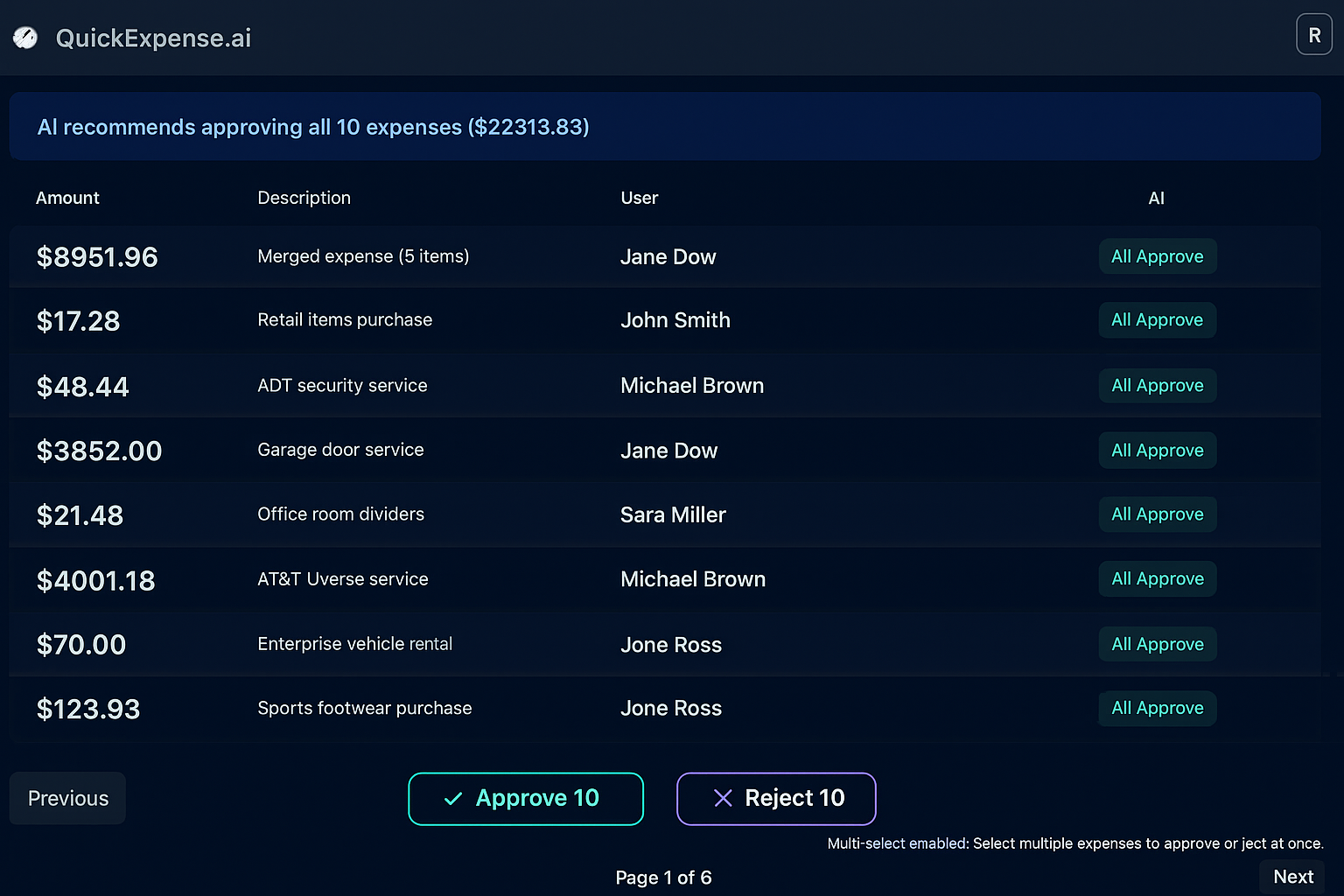Approve Jone Ross's Enterprise vehicle rental
1344x896 pixels.
click(1157, 644)
